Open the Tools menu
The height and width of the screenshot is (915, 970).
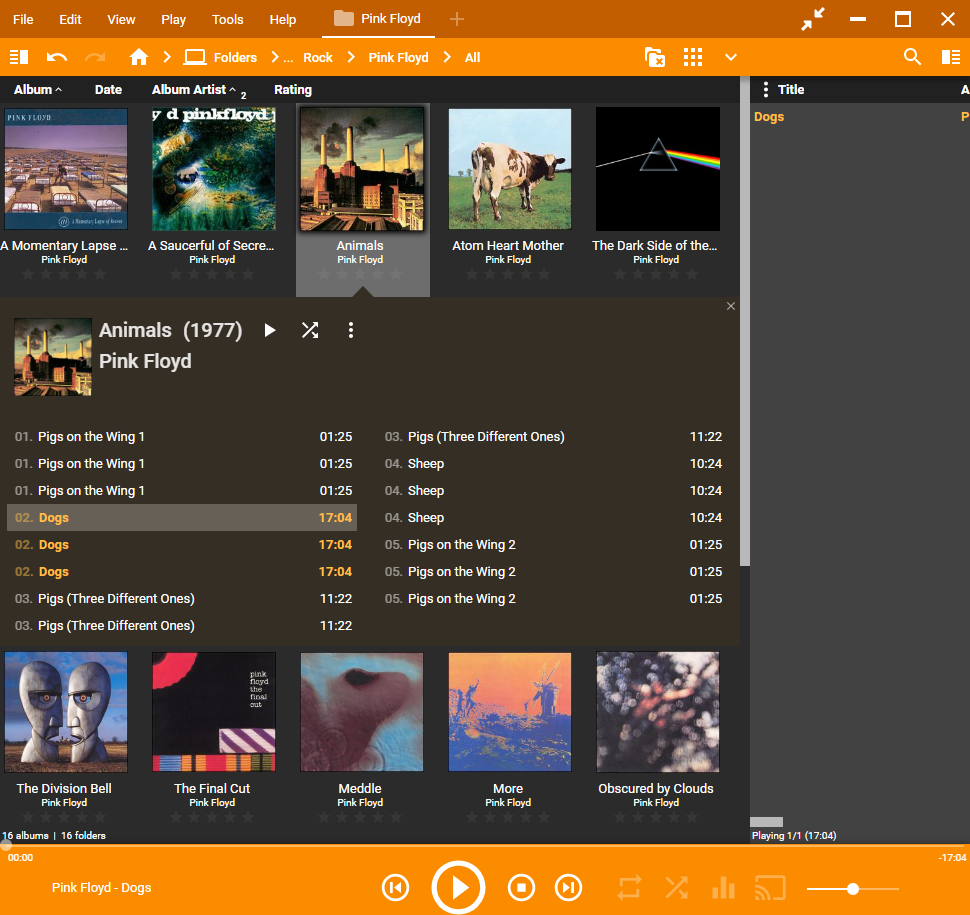click(x=227, y=19)
